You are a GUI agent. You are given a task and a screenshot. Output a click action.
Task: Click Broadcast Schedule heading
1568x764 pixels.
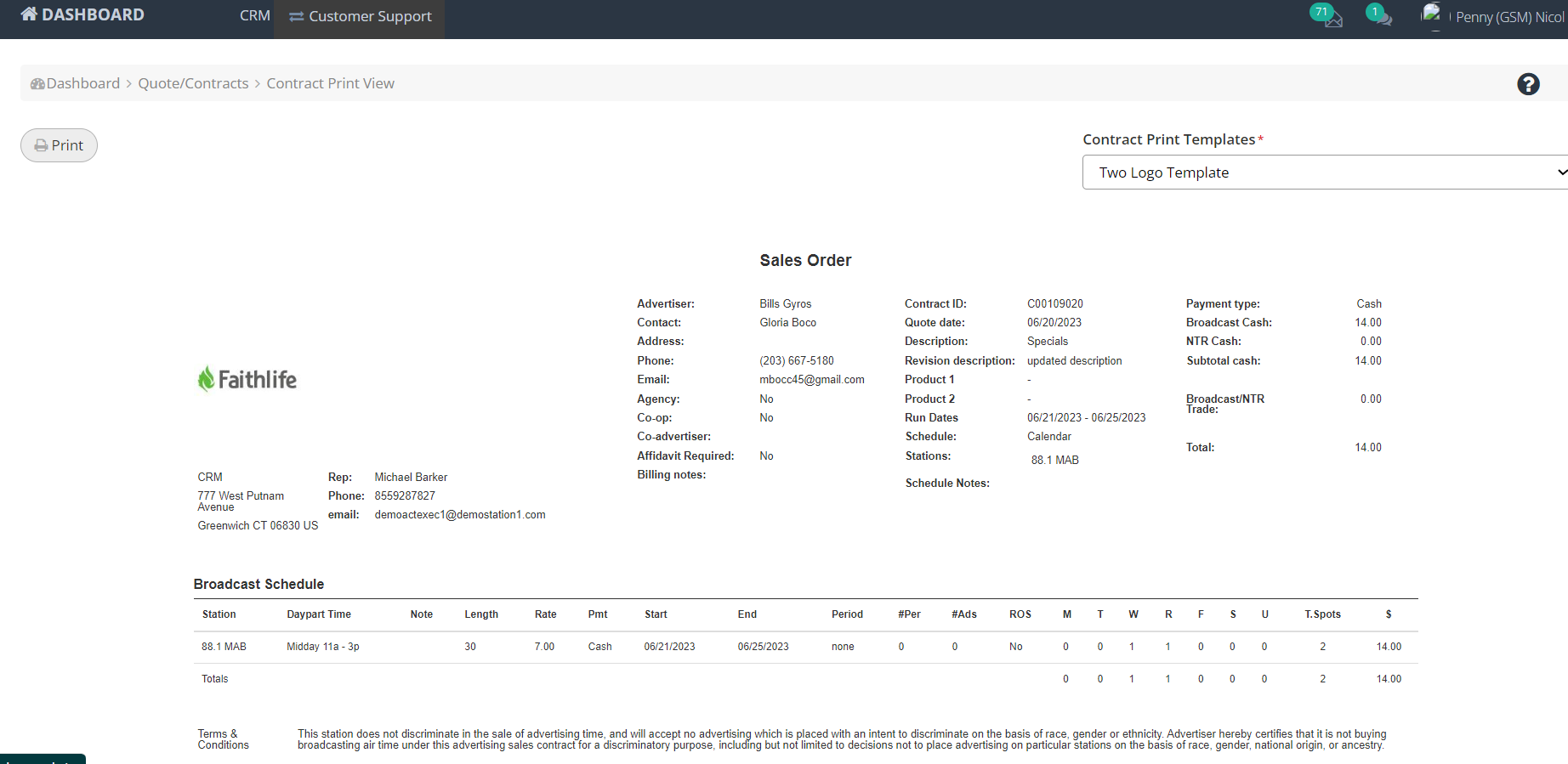coord(258,584)
